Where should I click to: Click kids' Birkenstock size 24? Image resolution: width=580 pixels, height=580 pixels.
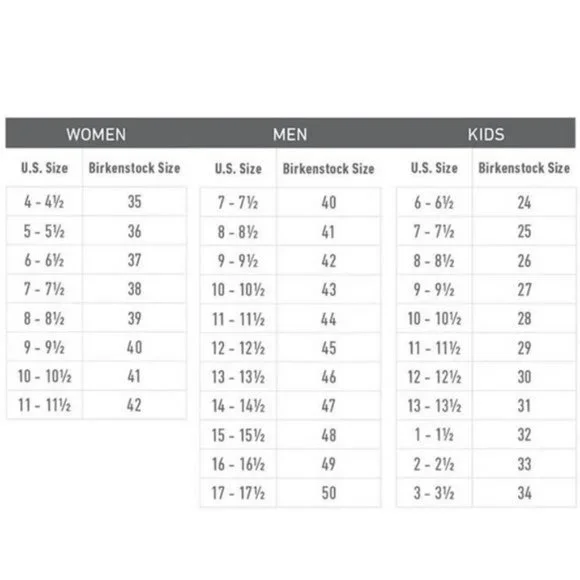point(524,202)
